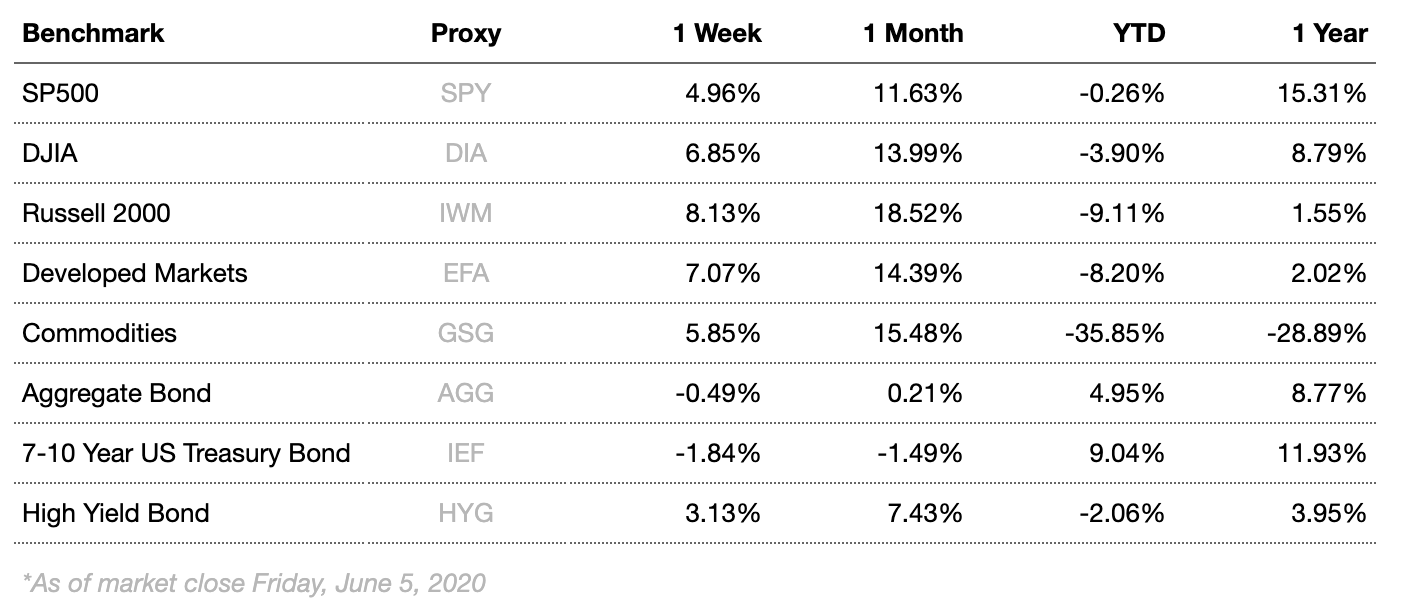1406x610 pixels.
Task: Select the SP500 benchmark row label
Action: (x=60, y=94)
